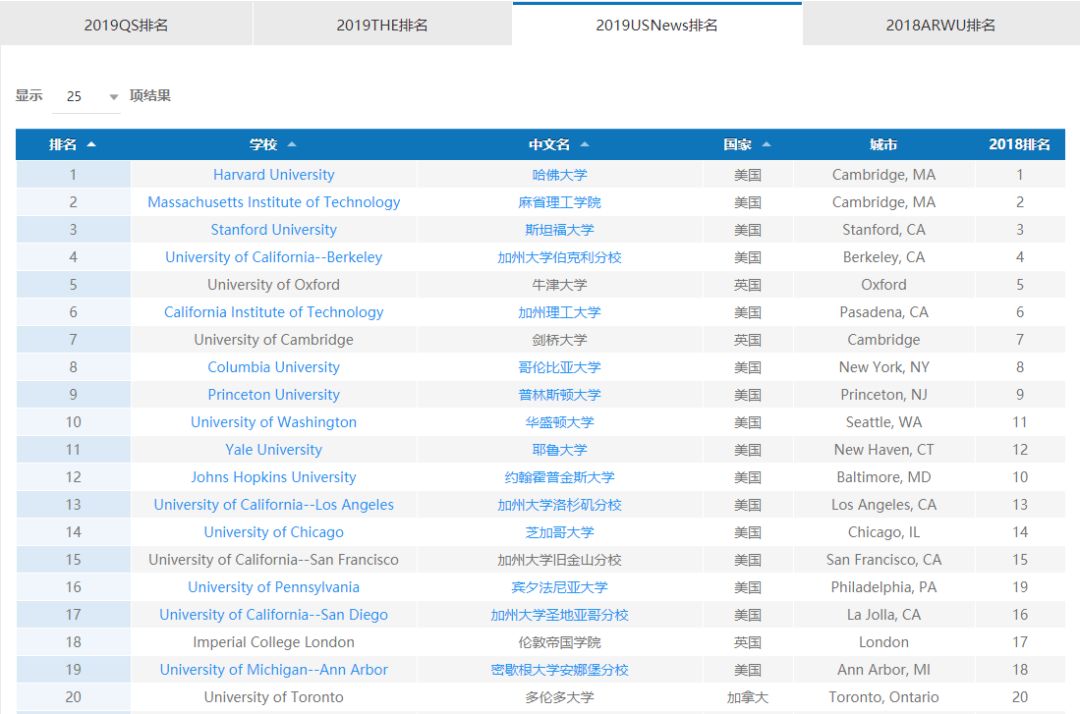Click the 芝加哥大学 link
The width and height of the screenshot is (1080, 714).
pos(559,533)
